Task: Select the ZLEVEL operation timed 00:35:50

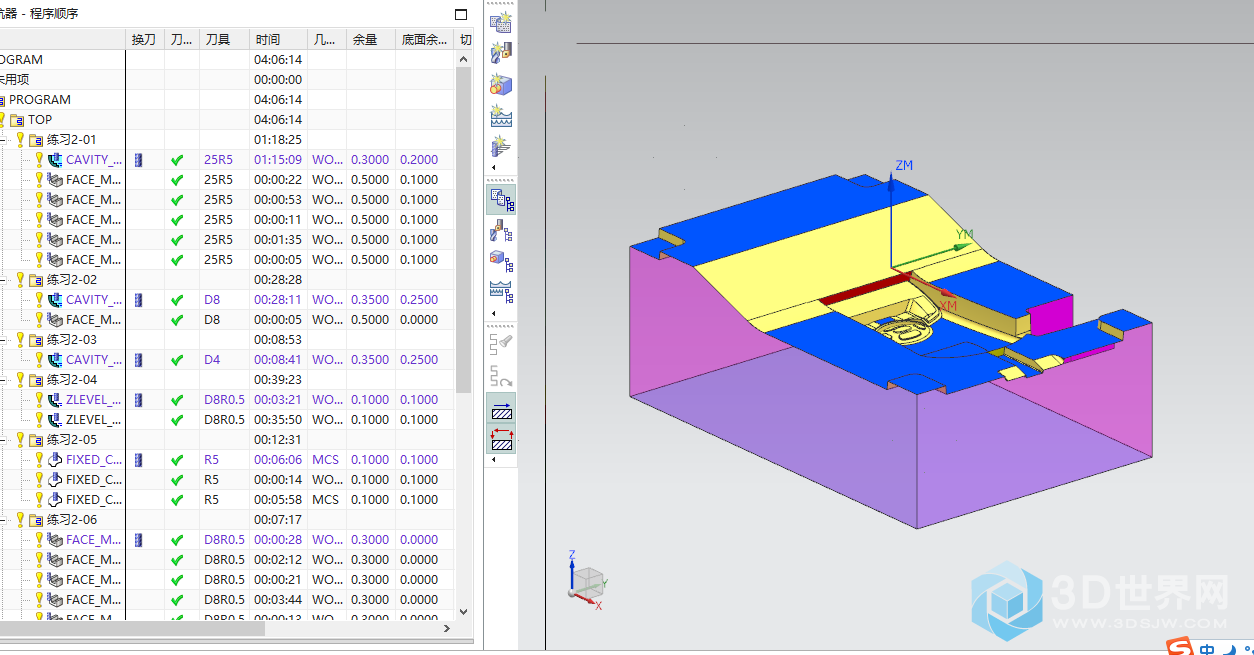Action: (94, 419)
